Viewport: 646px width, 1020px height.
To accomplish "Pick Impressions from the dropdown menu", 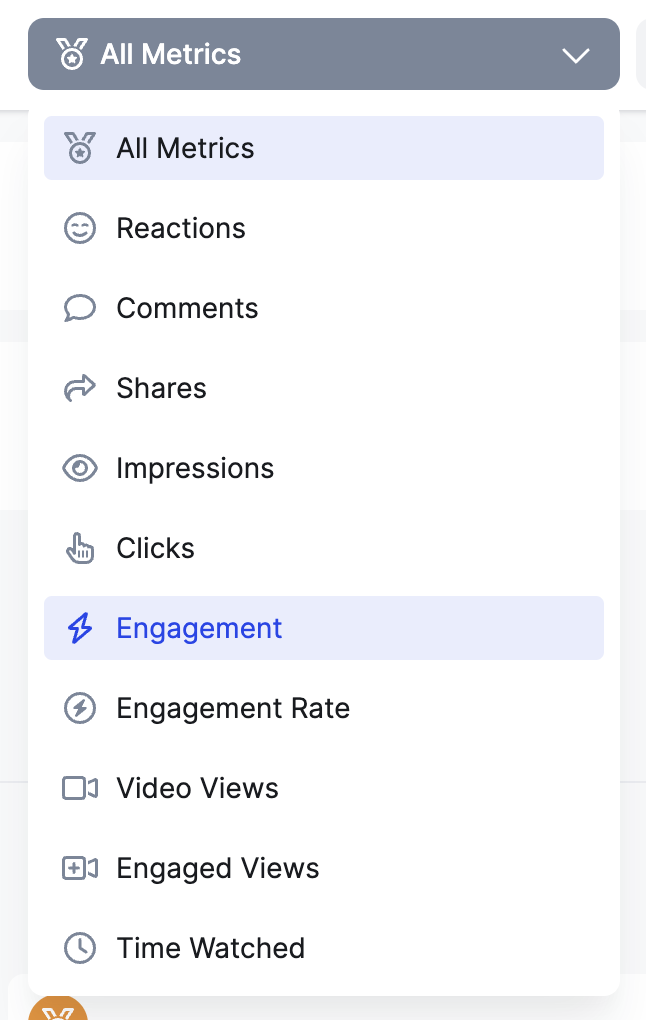I will (x=195, y=468).
